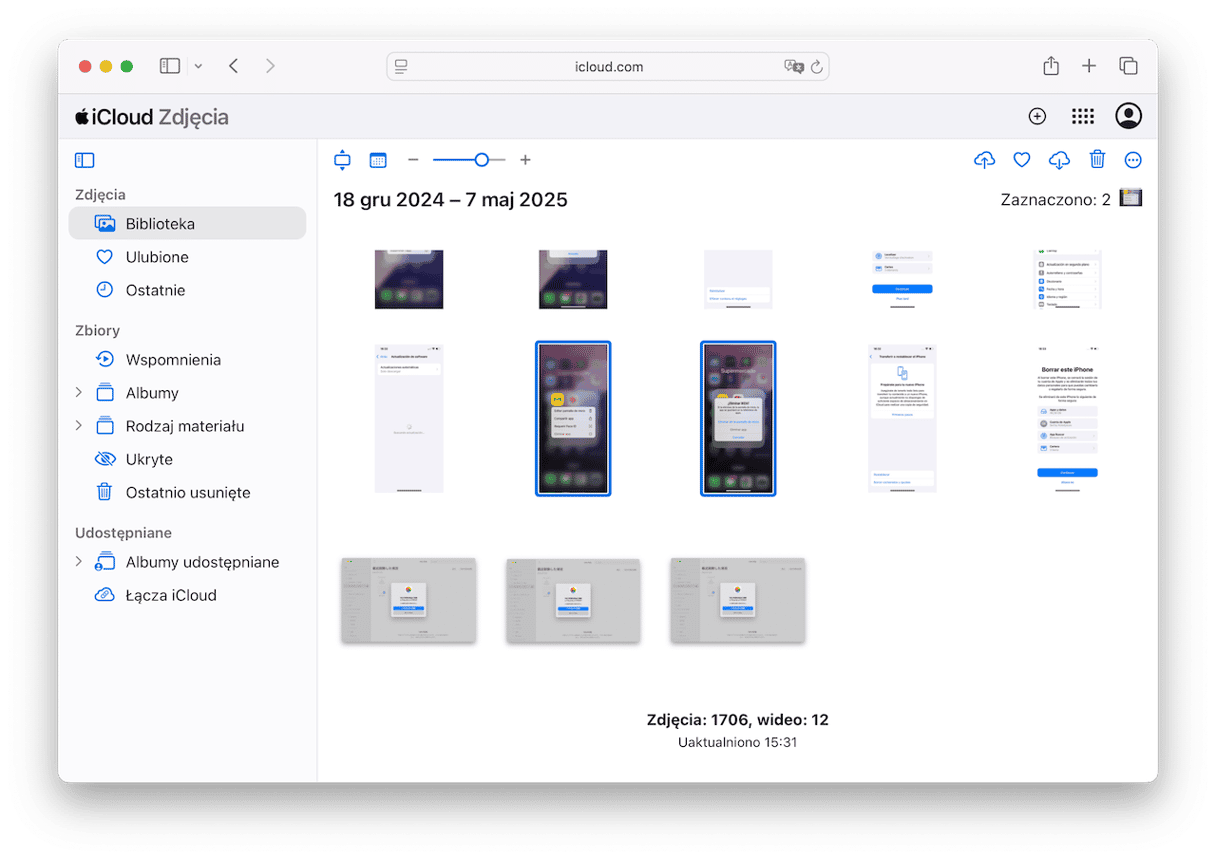
Task: Click the iCloud create plus-in-circle button
Action: 1037,117
